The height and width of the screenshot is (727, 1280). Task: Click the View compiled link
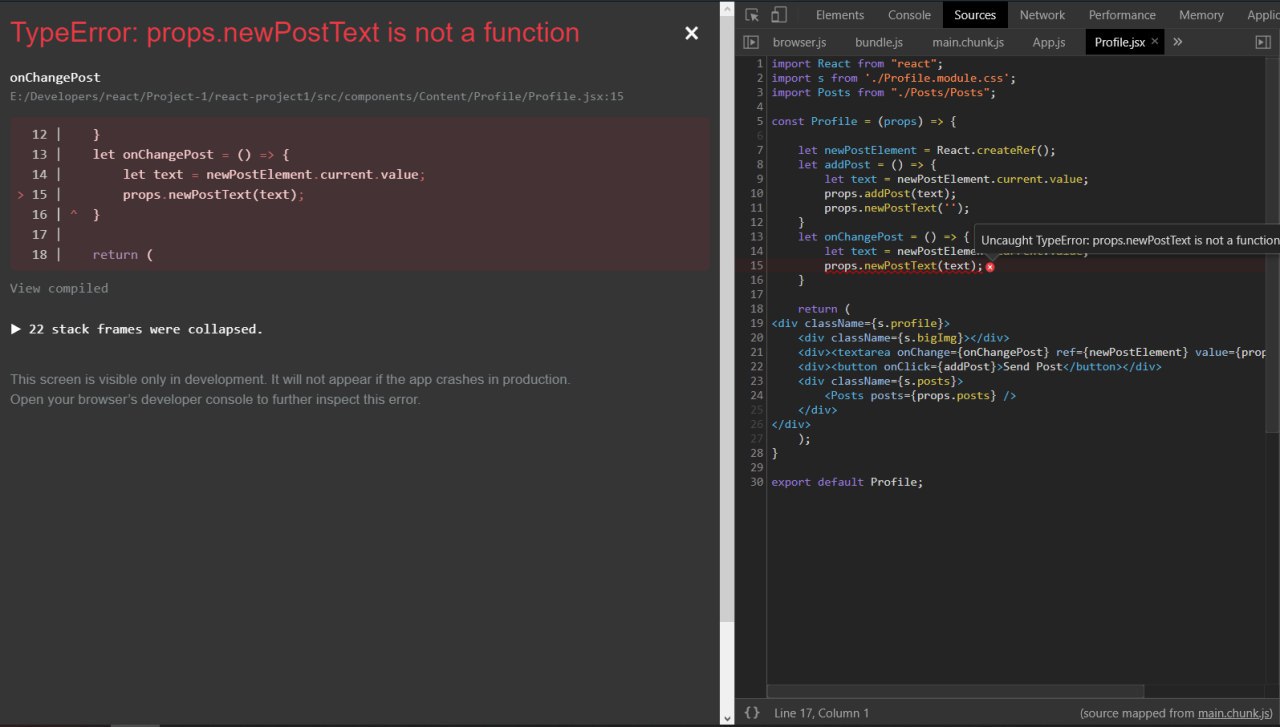tap(59, 288)
